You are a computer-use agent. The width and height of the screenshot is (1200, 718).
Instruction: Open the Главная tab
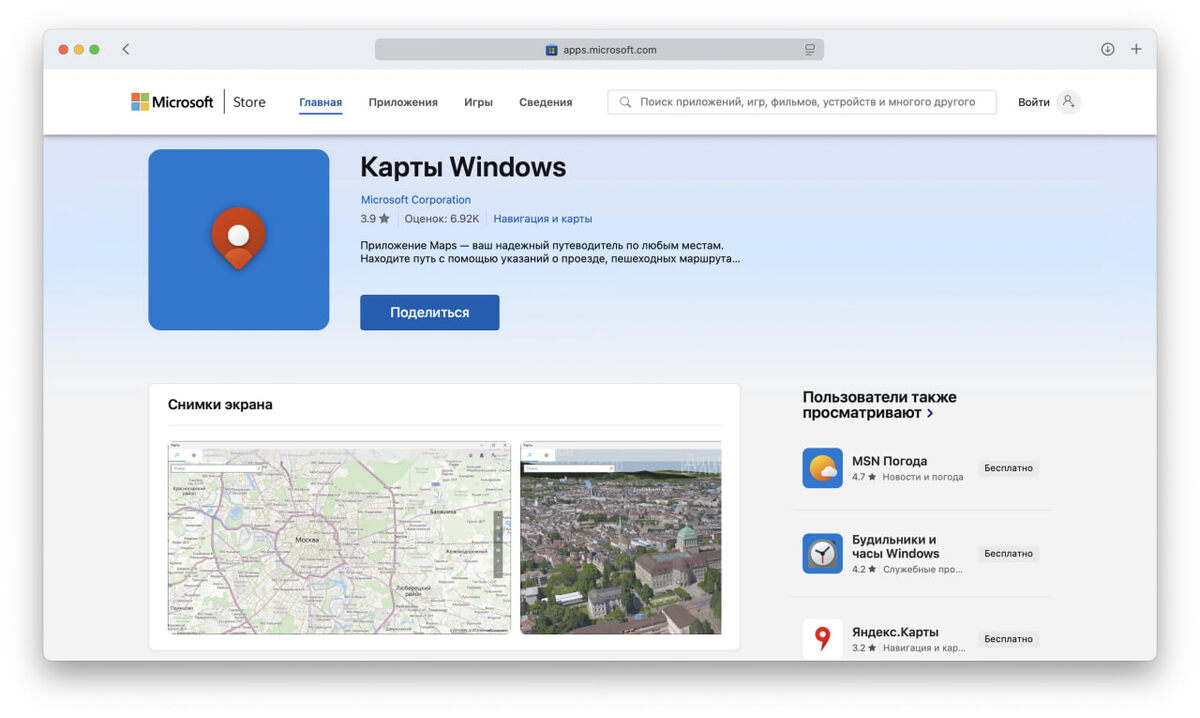(x=320, y=102)
